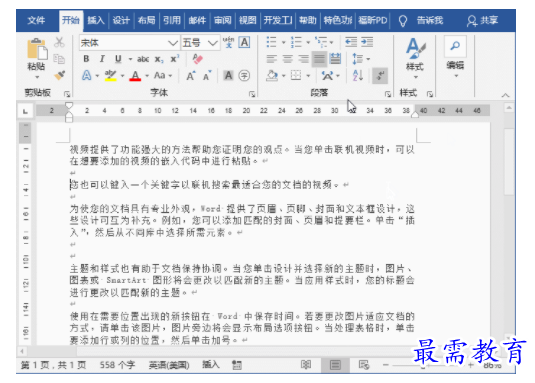
Task: Click language 英语(美国) in status bar
Action: click(x=169, y=365)
